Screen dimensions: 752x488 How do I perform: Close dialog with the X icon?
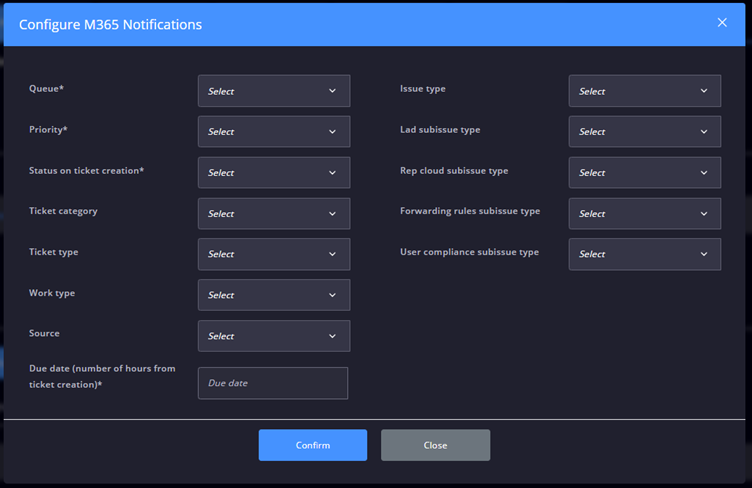point(722,23)
